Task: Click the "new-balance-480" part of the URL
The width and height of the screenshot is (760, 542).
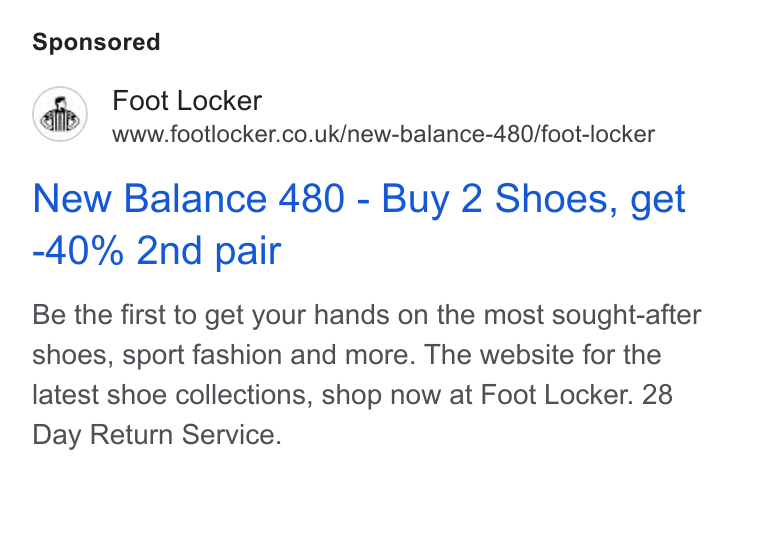Action: [440, 134]
